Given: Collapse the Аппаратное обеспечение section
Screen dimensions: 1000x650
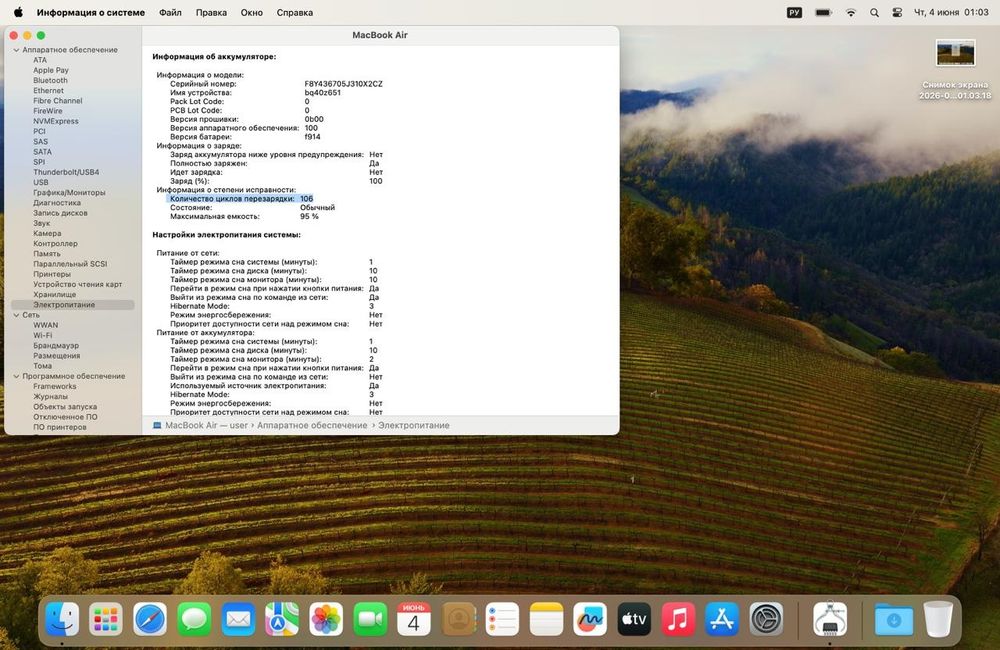Looking at the screenshot, I should [x=16, y=50].
